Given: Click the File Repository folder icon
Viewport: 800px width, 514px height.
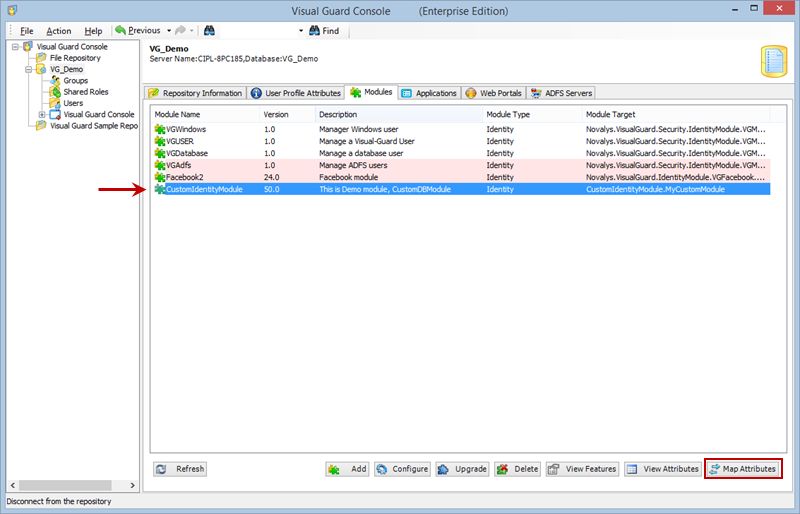Looking at the screenshot, I should (x=41, y=58).
